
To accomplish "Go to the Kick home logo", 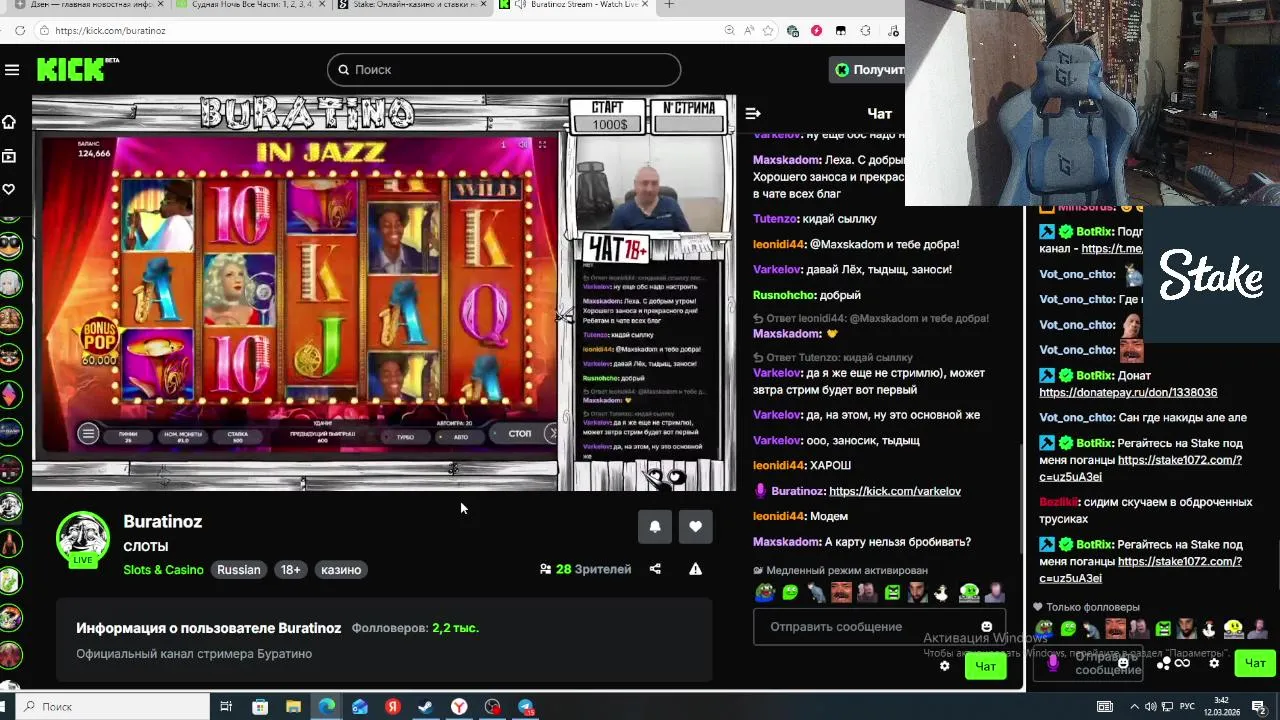I will coord(78,69).
